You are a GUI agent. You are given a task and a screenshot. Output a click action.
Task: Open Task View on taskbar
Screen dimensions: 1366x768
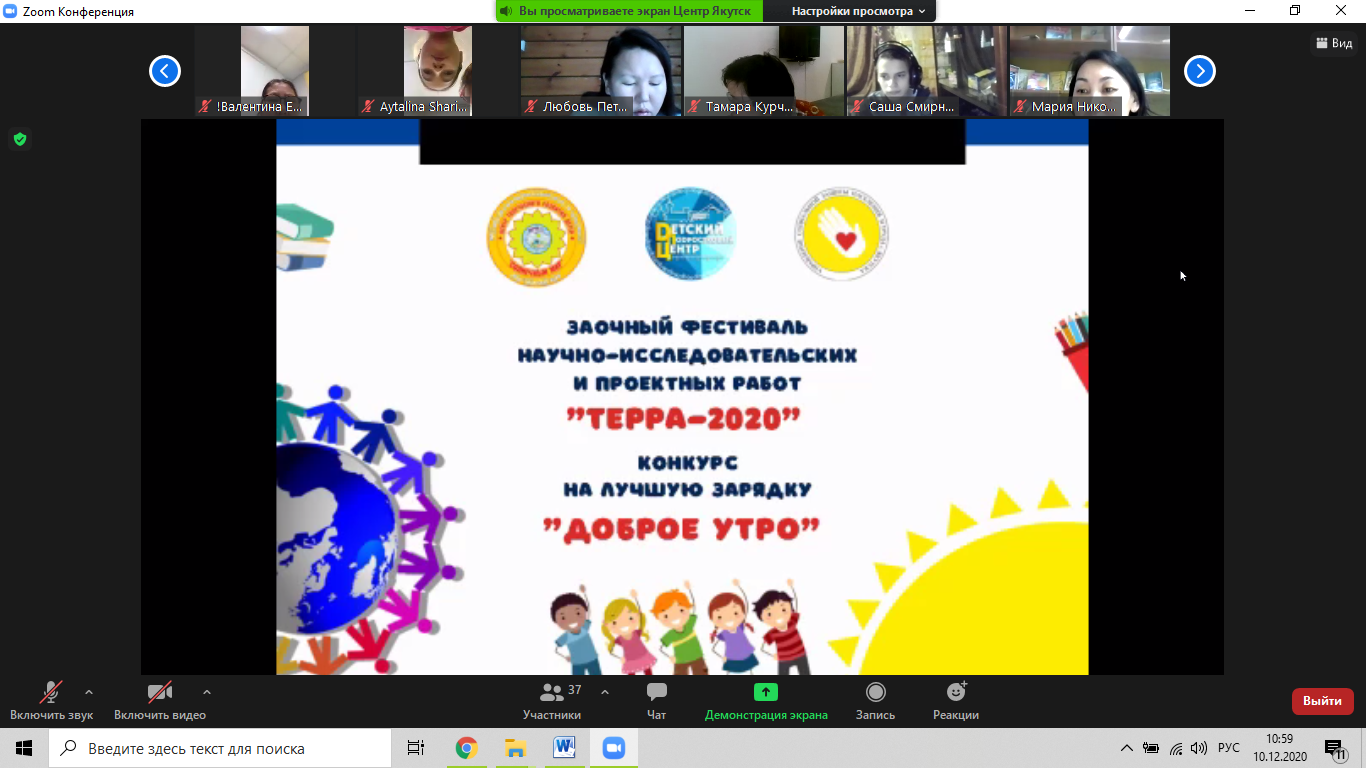pyautogui.click(x=416, y=748)
